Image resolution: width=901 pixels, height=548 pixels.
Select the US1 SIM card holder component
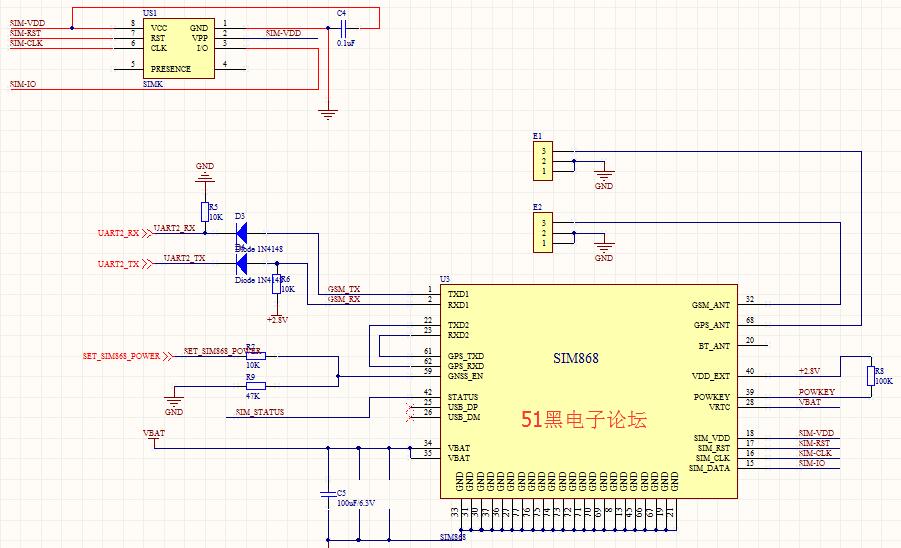(x=179, y=48)
